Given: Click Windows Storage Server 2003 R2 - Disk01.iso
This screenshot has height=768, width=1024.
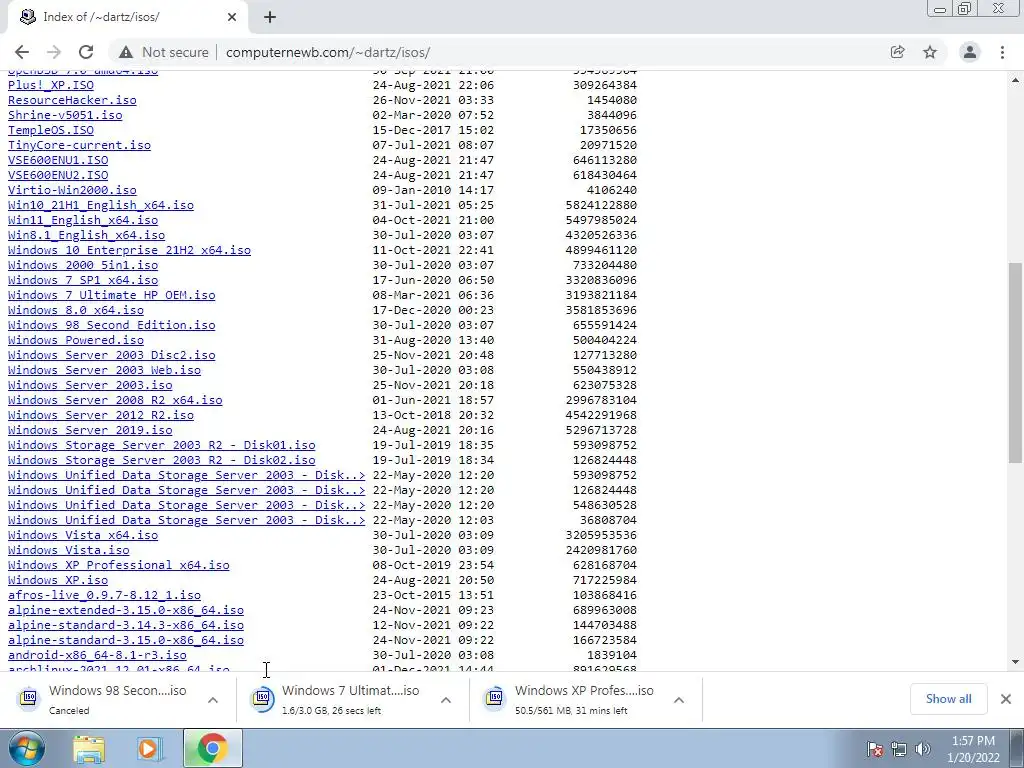Looking at the screenshot, I should tap(162, 445).
